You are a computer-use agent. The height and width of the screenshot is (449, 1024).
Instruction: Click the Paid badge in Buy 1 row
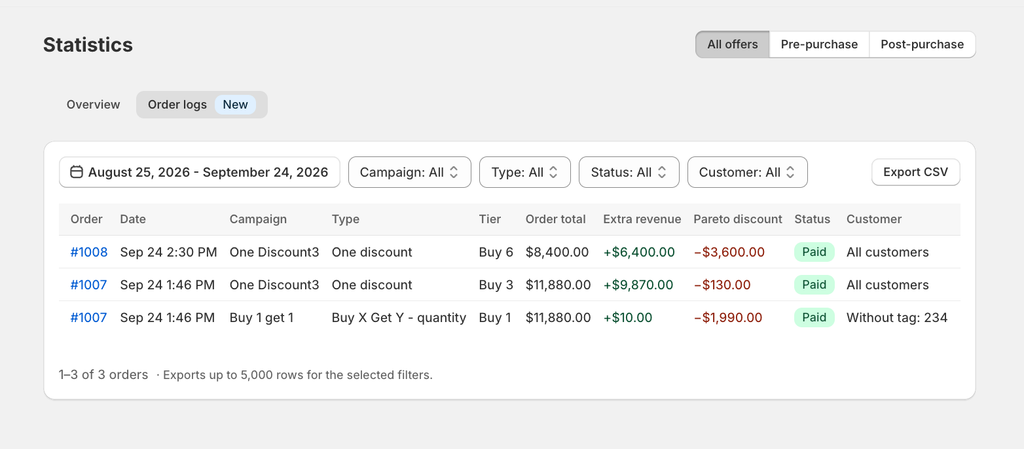[x=814, y=318]
